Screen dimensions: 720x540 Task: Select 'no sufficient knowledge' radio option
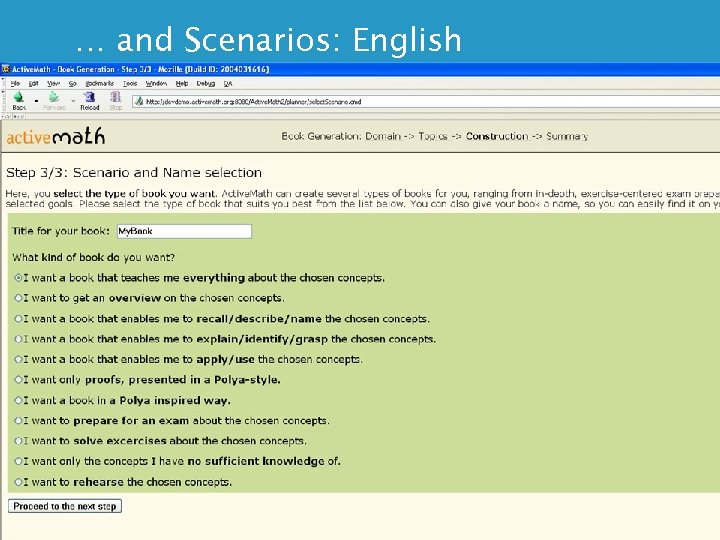point(18,461)
